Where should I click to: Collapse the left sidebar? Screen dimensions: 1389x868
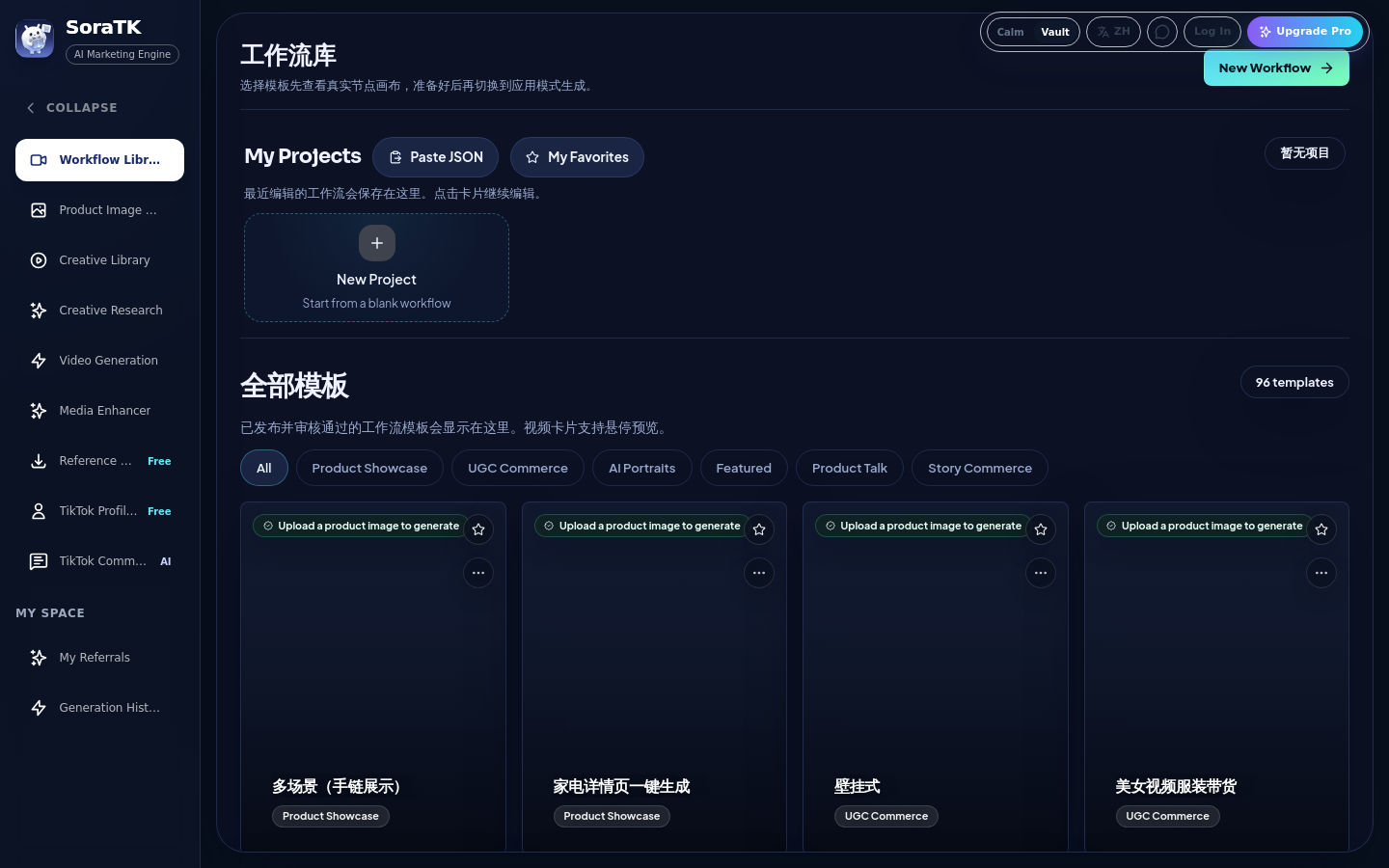point(72,108)
